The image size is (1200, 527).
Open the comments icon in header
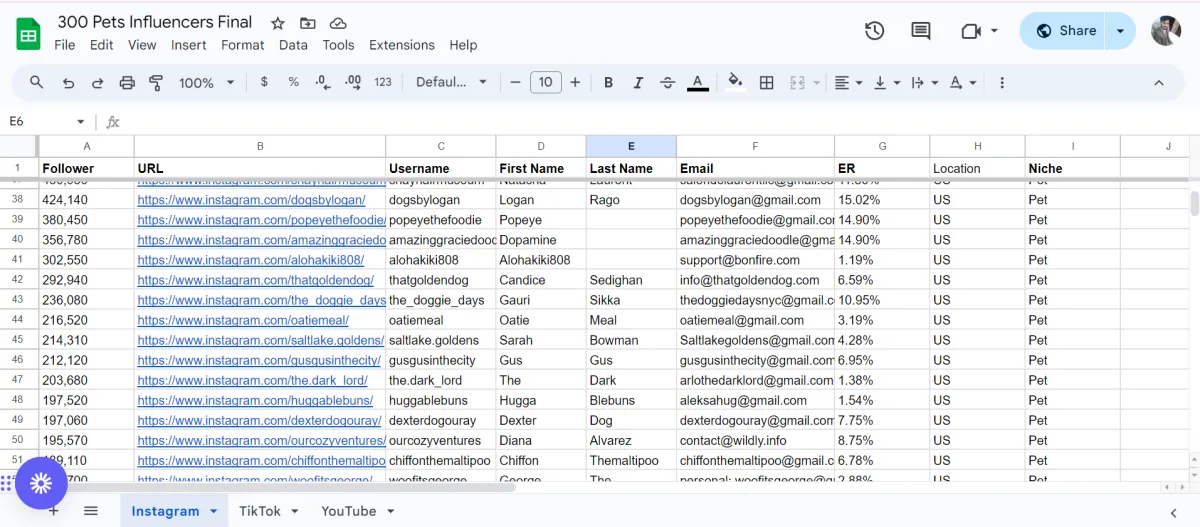pos(921,31)
